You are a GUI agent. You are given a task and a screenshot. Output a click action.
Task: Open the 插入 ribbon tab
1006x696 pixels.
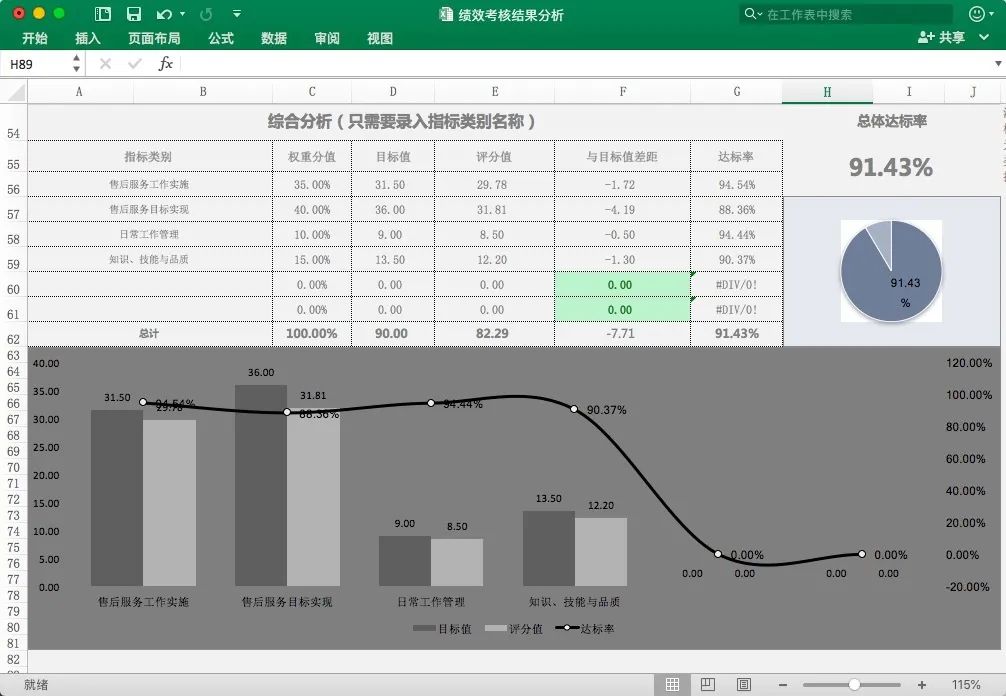tap(88, 38)
